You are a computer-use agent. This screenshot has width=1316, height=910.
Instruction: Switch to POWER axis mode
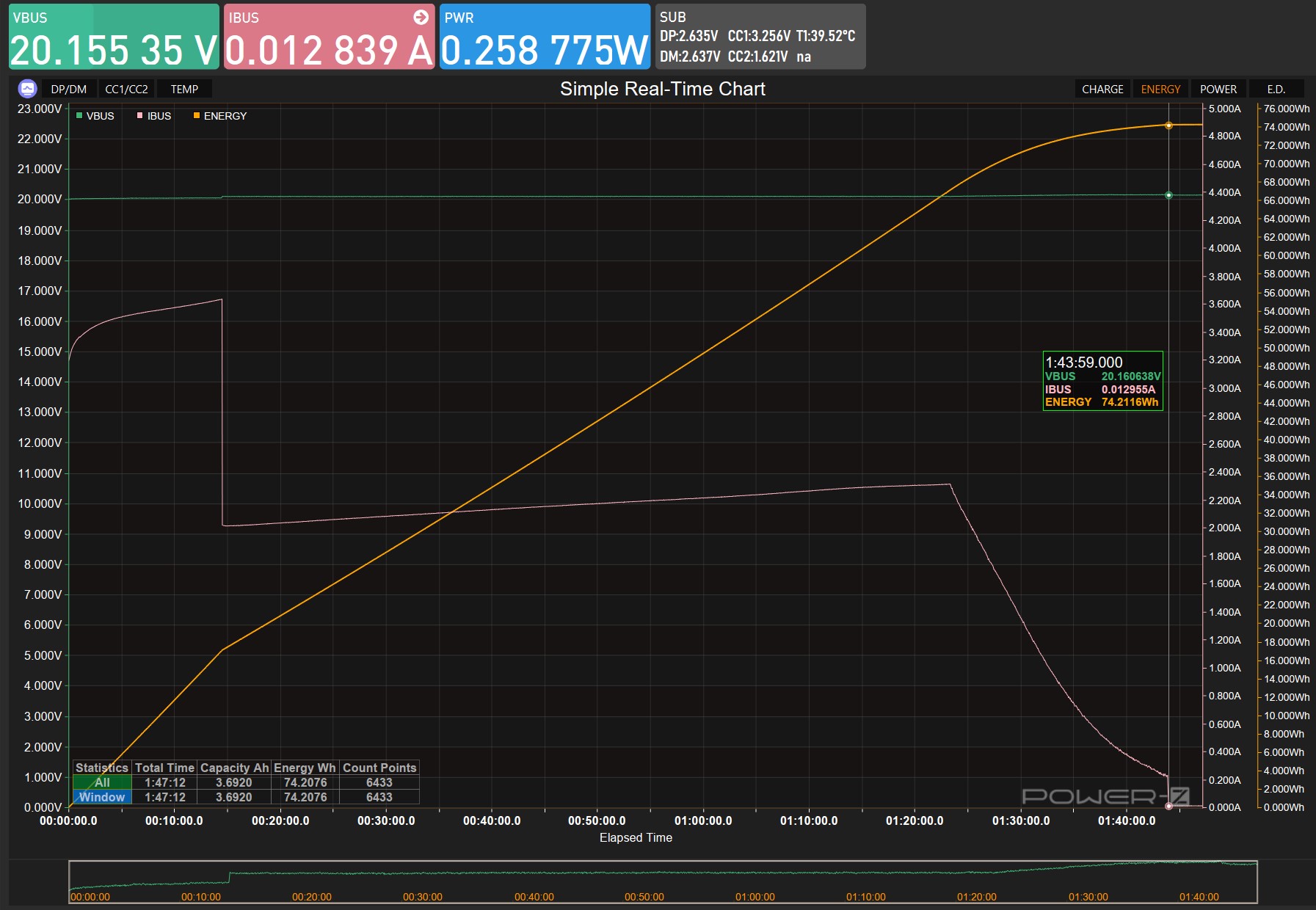(x=1218, y=89)
